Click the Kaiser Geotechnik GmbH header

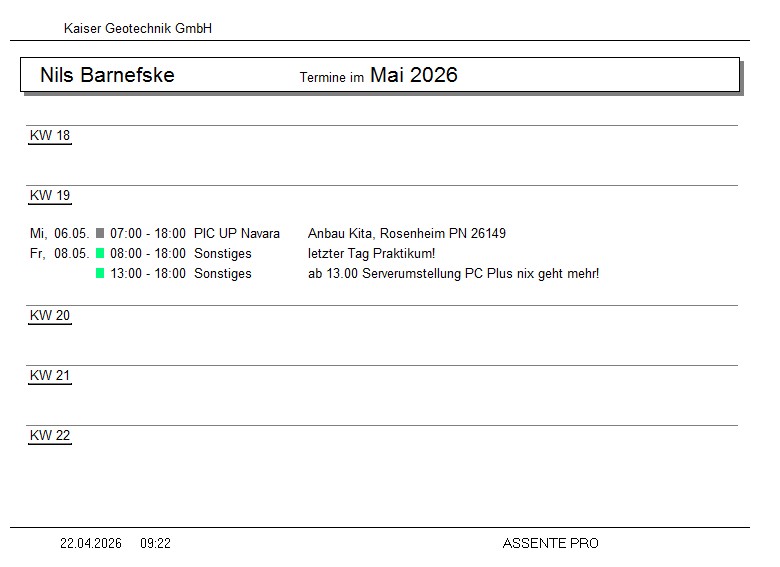coord(138,29)
